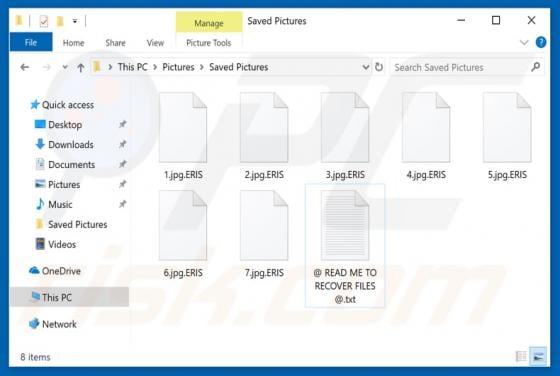Screen dimensions: 560x376
Task: Expand the ribbon with the chevron
Action: point(524,43)
